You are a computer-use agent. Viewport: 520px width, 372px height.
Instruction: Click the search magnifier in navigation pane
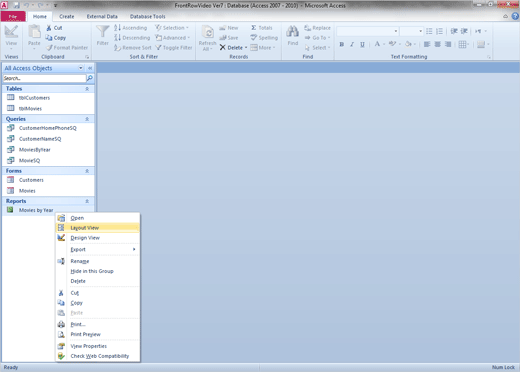tap(90, 78)
